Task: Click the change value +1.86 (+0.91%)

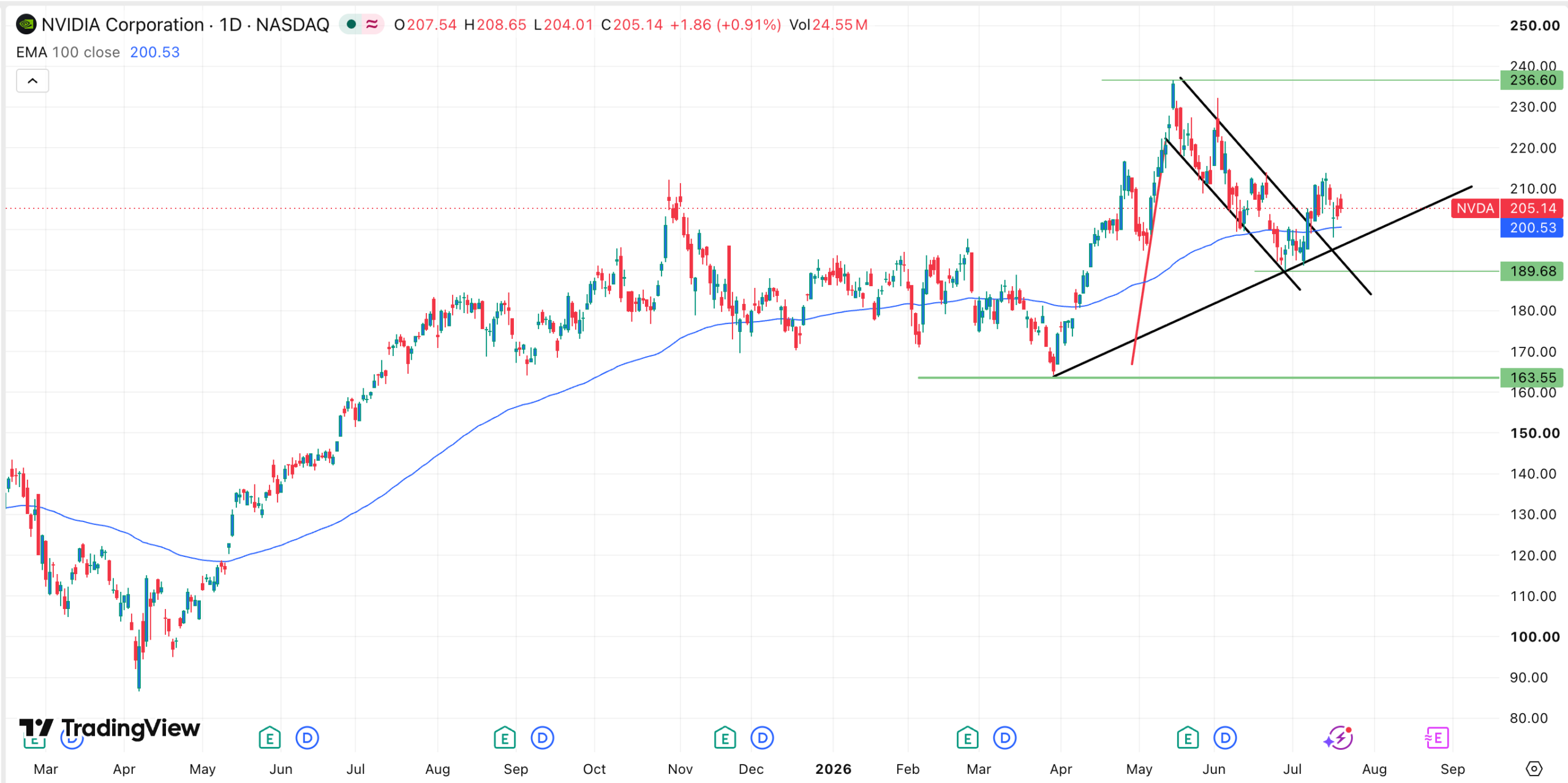Action: pos(725,25)
